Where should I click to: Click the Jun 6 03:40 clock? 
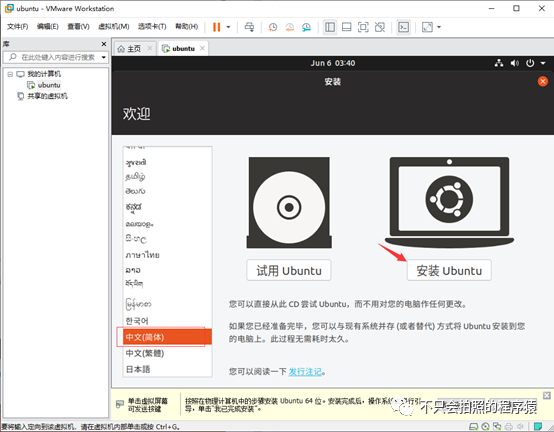coord(333,63)
